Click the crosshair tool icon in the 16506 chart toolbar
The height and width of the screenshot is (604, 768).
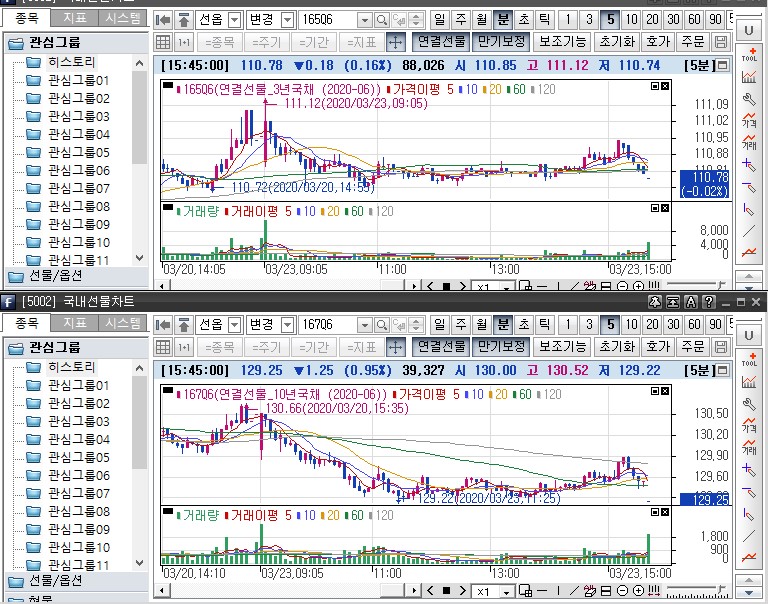395,43
